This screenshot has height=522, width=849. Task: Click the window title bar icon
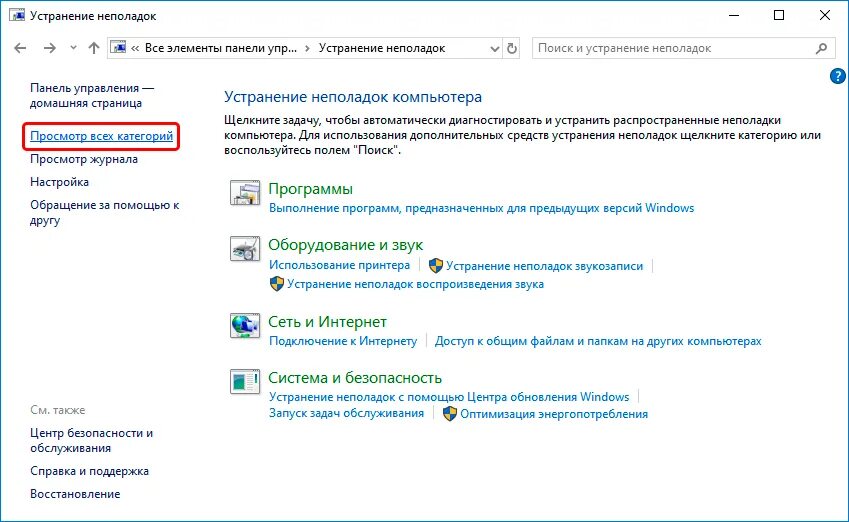pos(17,15)
